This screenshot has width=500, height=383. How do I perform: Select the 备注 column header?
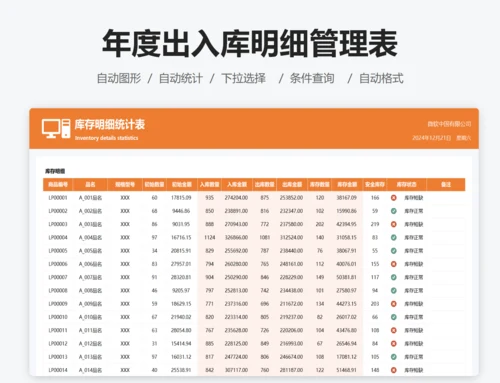pos(446,184)
